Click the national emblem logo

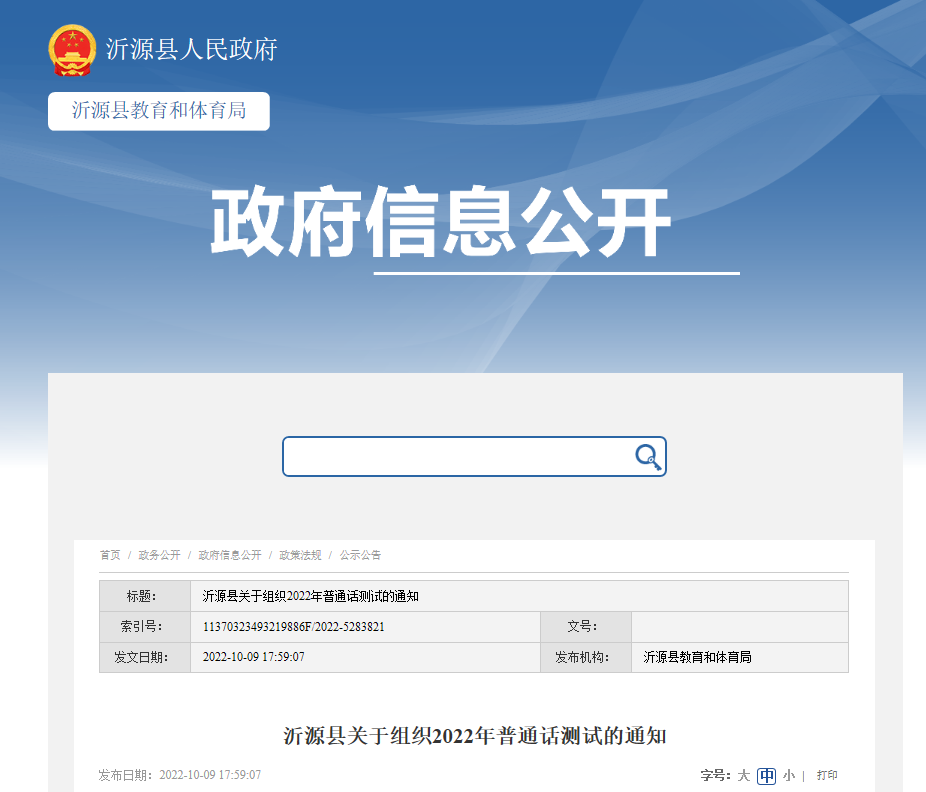click(x=72, y=50)
